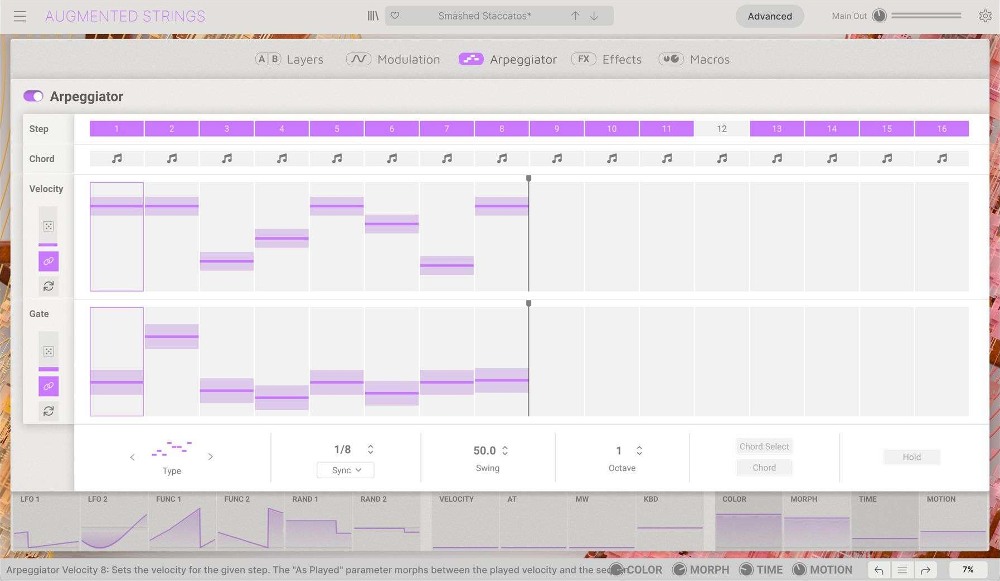1000x581 pixels.
Task: Enable step 12 in the step sequencer
Action: [722, 128]
